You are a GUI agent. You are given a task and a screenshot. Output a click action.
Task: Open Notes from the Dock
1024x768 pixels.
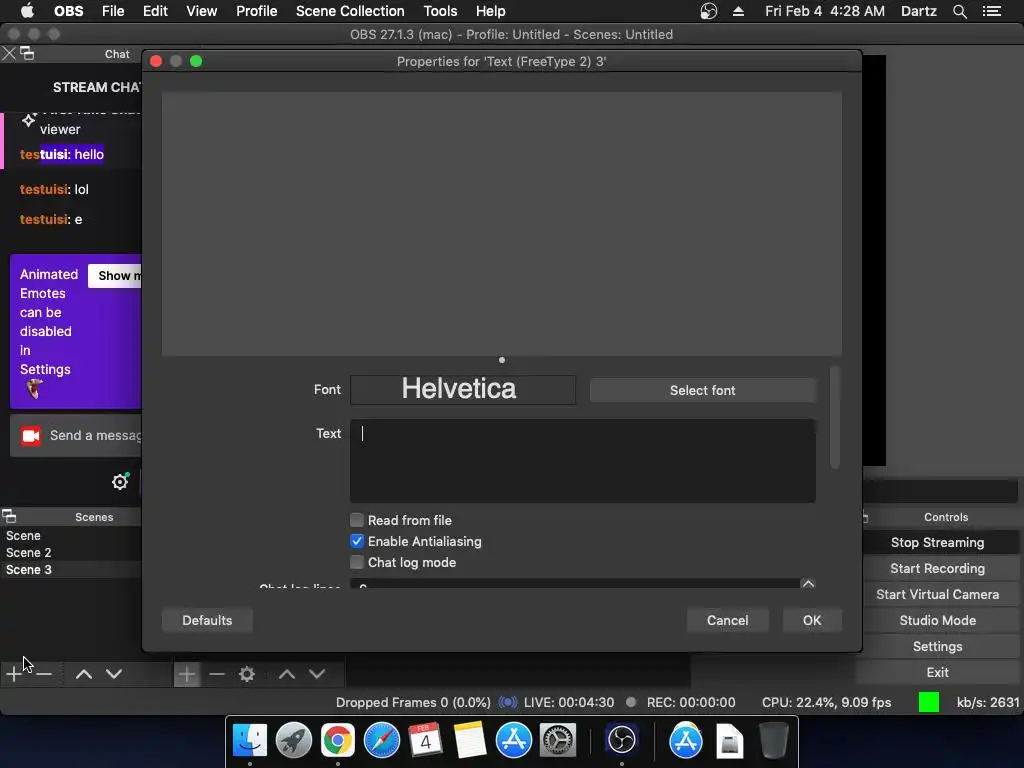(x=470, y=741)
